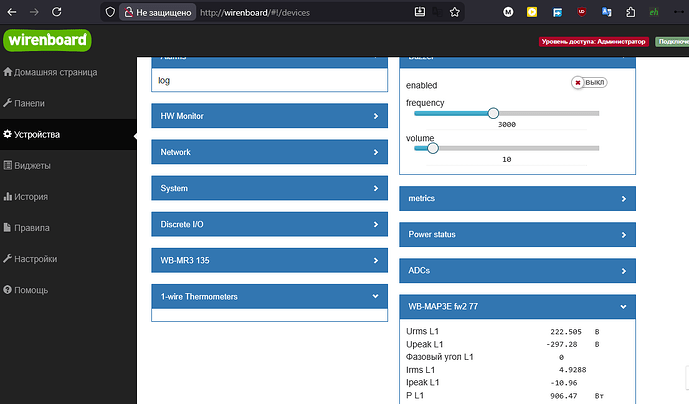Expand the Network device panel
This screenshot has height=404, width=689.
tap(269, 152)
